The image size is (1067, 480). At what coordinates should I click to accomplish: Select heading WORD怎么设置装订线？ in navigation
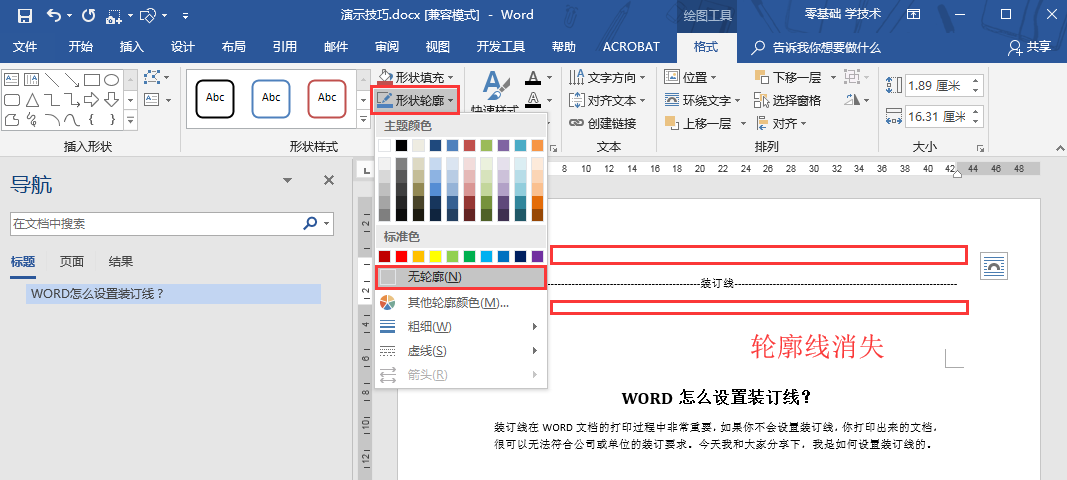pyautogui.click(x=174, y=294)
